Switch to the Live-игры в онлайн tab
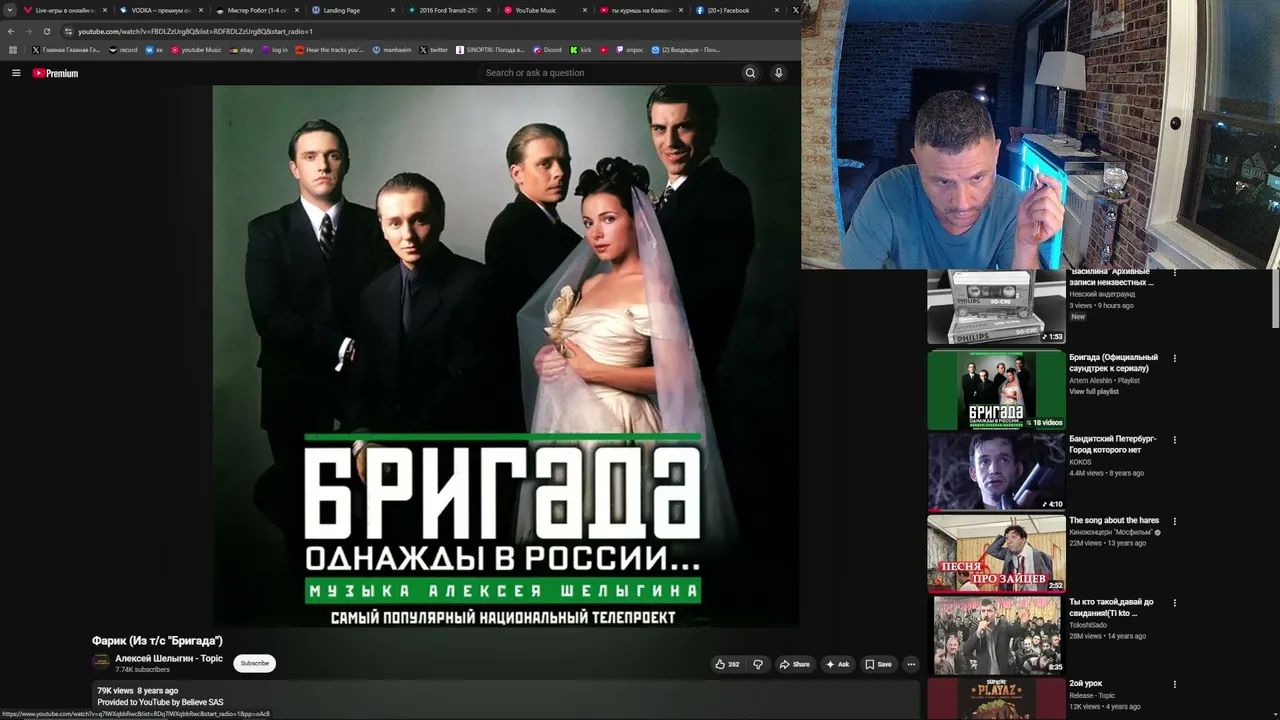1280x720 pixels. coord(66,10)
